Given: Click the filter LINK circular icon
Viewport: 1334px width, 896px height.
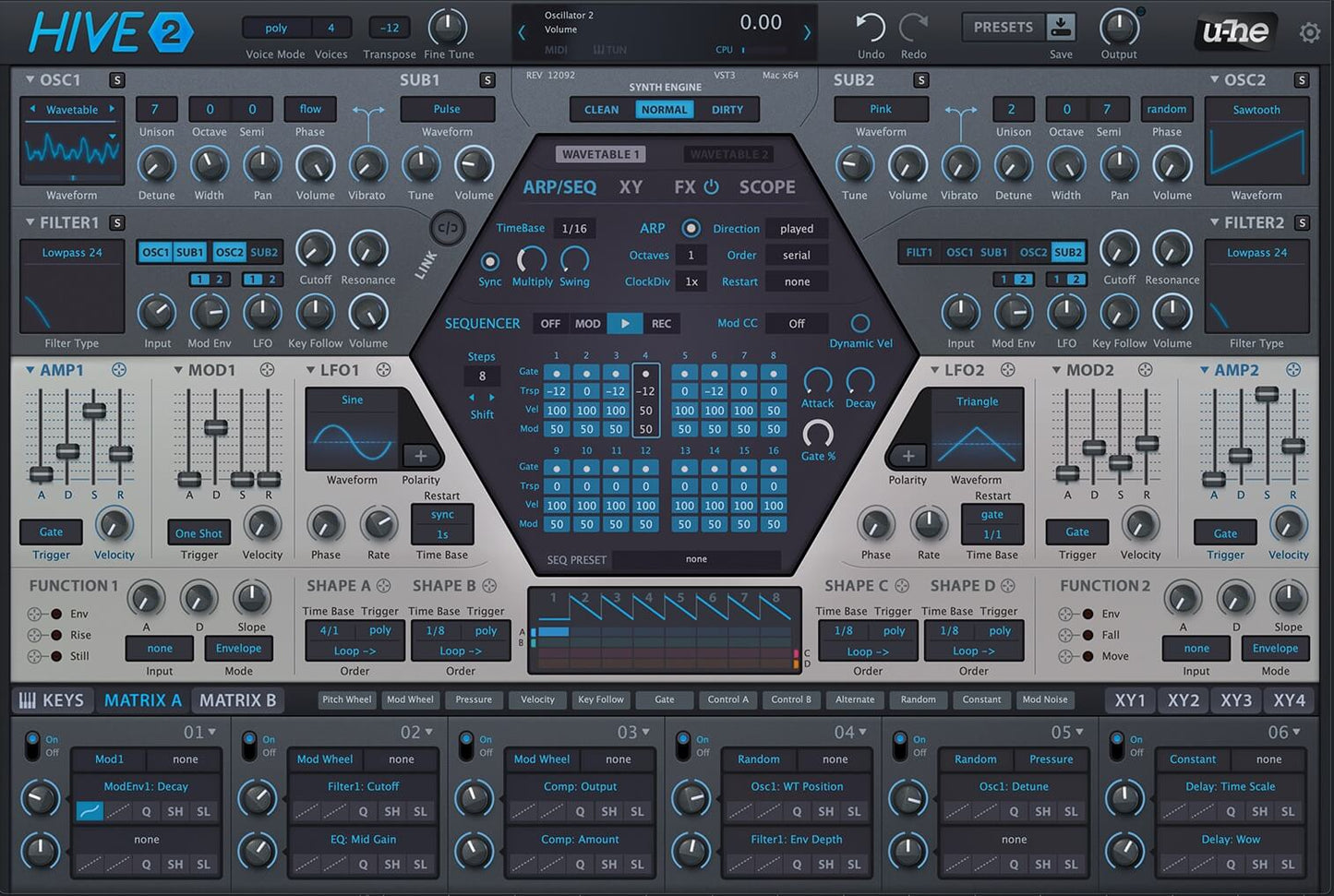Looking at the screenshot, I should coord(448,228).
